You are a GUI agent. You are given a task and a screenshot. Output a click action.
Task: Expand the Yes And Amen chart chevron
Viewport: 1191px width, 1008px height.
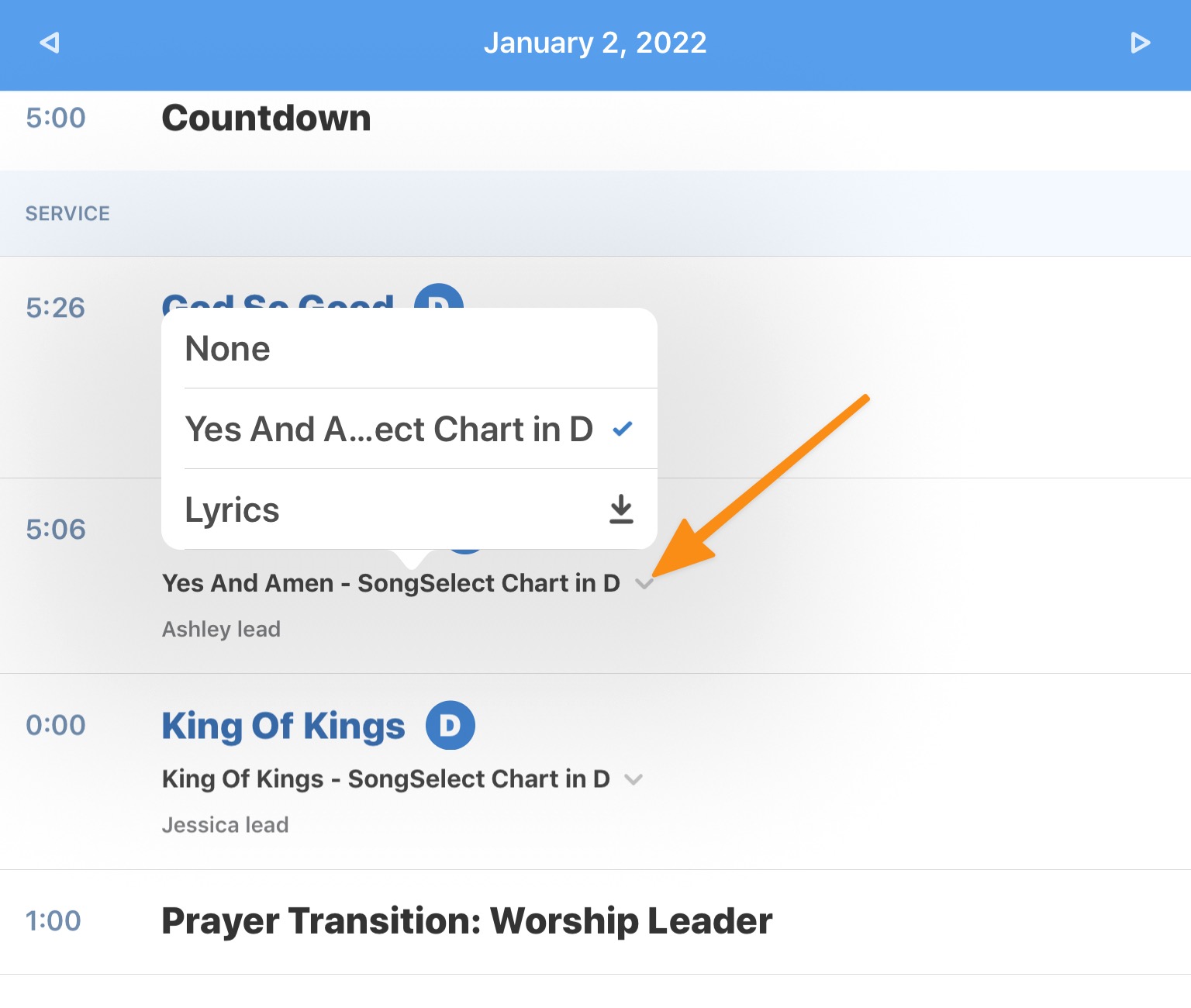(644, 584)
